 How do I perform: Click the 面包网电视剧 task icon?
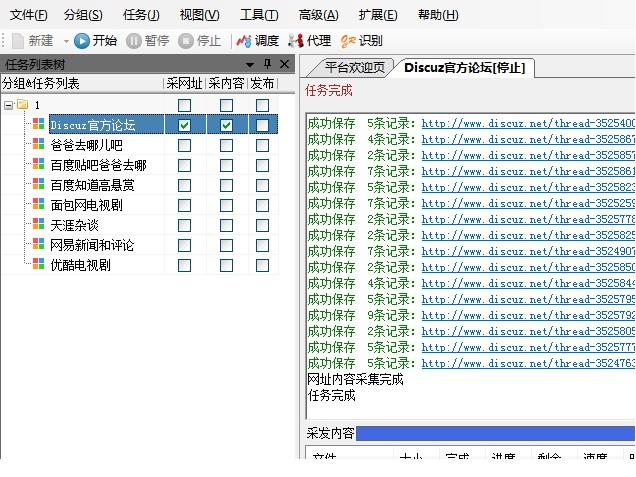39,204
